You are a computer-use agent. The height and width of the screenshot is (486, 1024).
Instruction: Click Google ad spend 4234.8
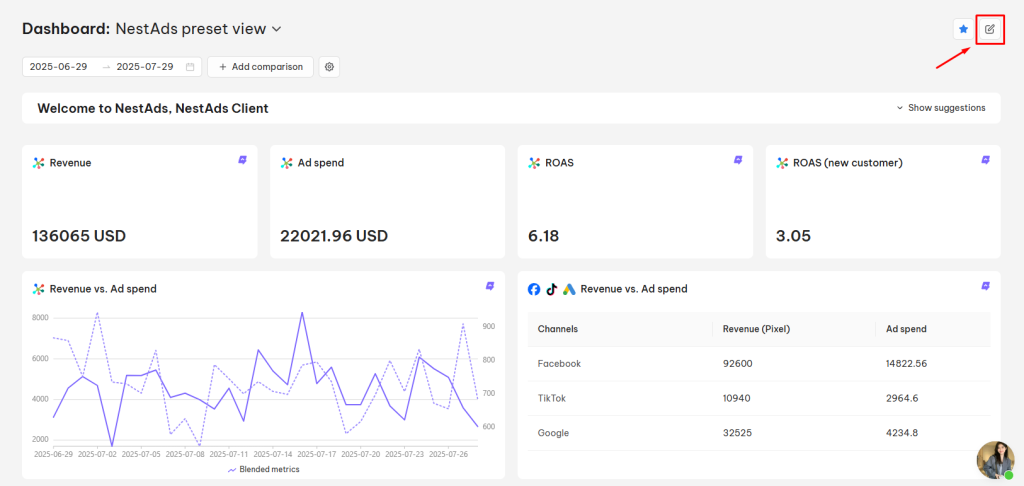point(902,433)
